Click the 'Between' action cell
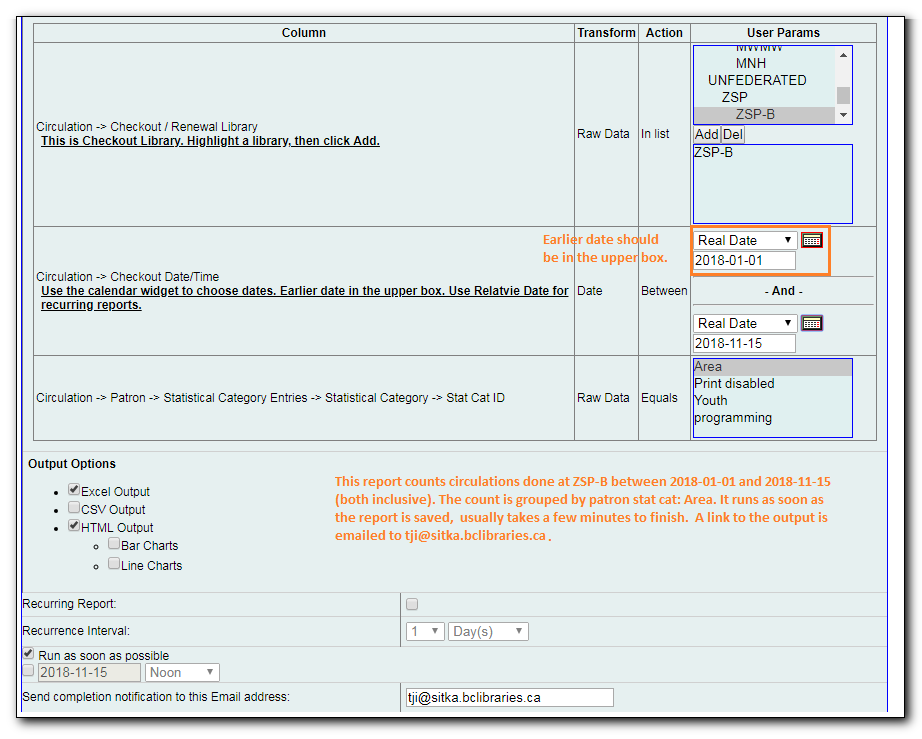The image size is (922, 739). (x=664, y=291)
